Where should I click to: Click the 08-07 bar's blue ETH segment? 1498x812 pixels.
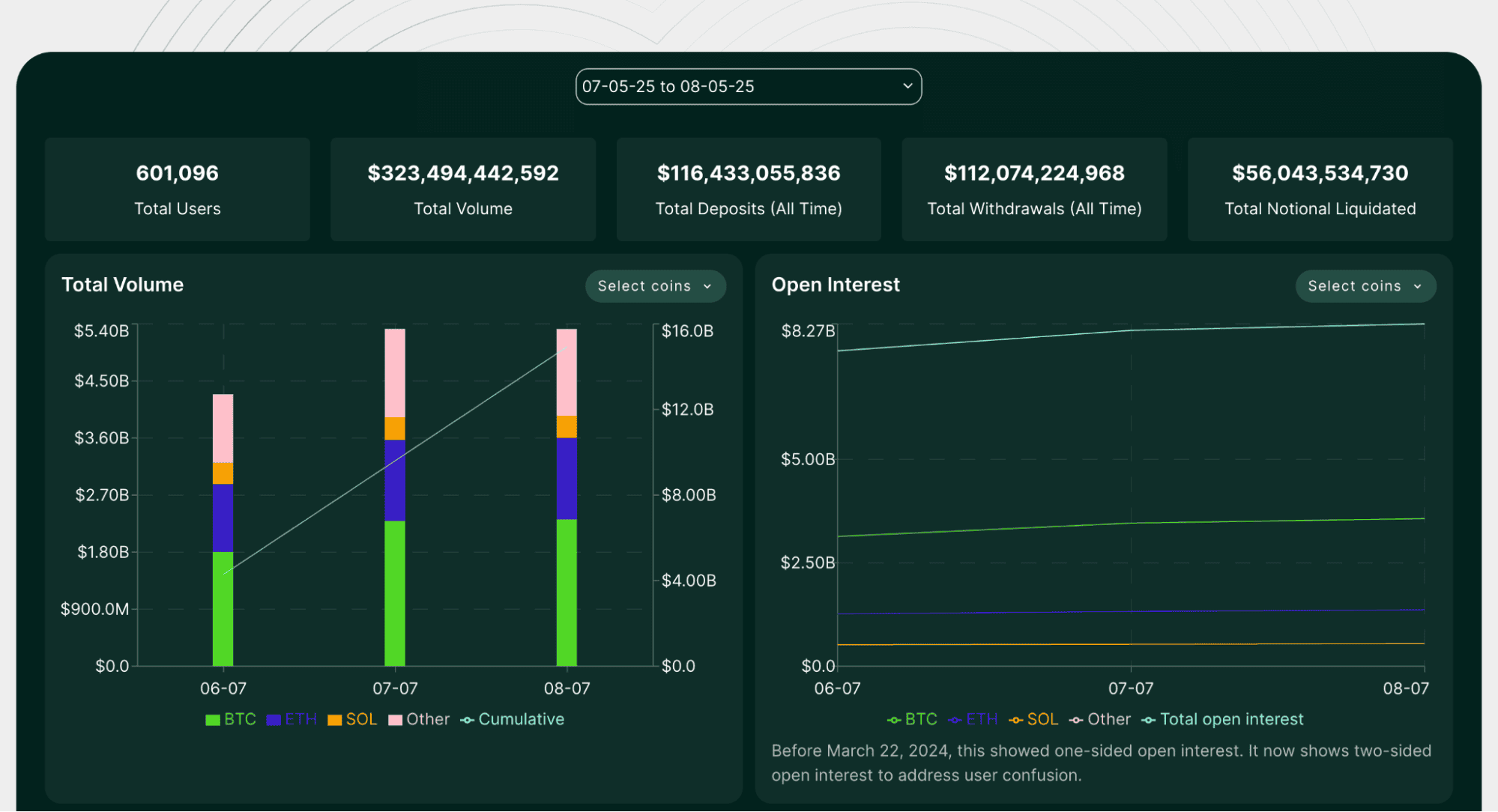(567, 478)
